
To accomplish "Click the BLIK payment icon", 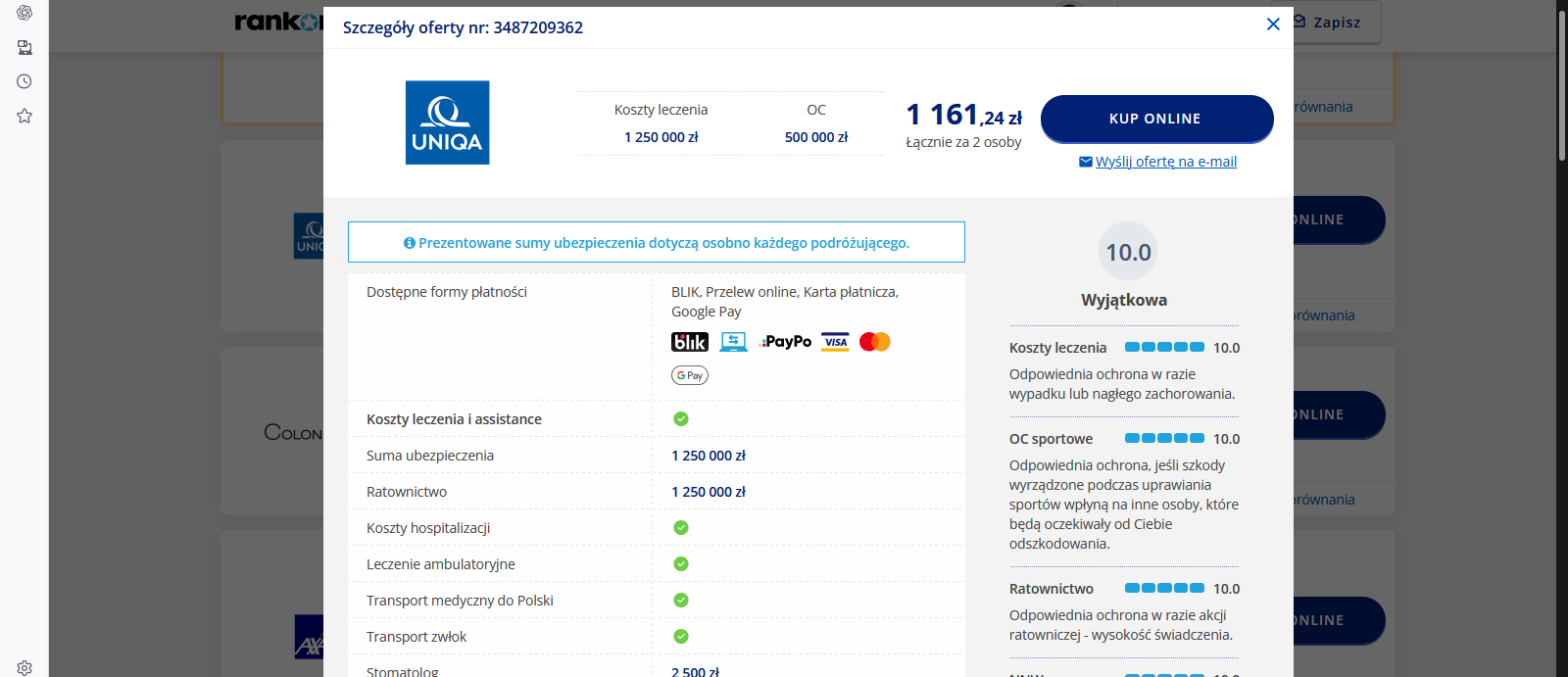I will 690,342.
